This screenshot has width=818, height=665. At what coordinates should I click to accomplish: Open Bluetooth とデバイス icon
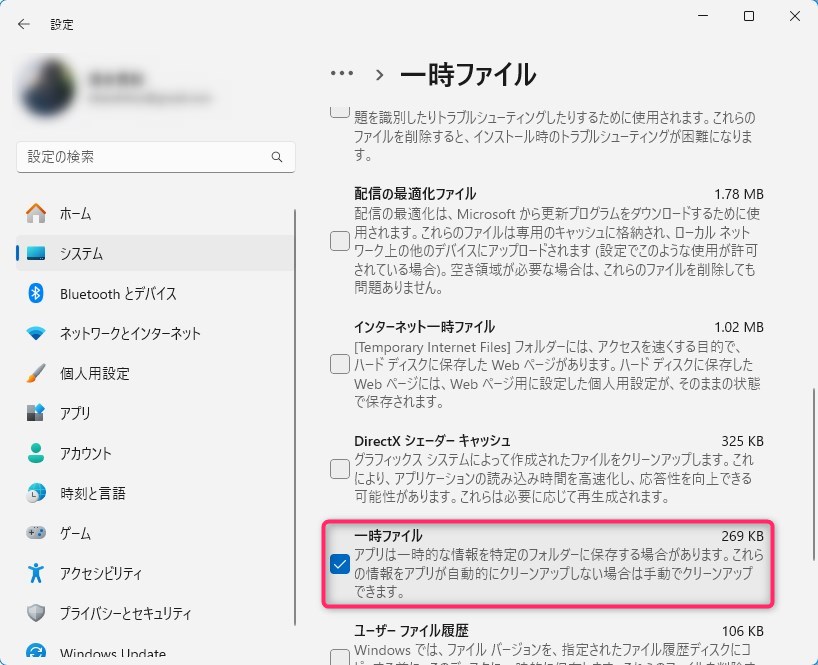point(36,293)
